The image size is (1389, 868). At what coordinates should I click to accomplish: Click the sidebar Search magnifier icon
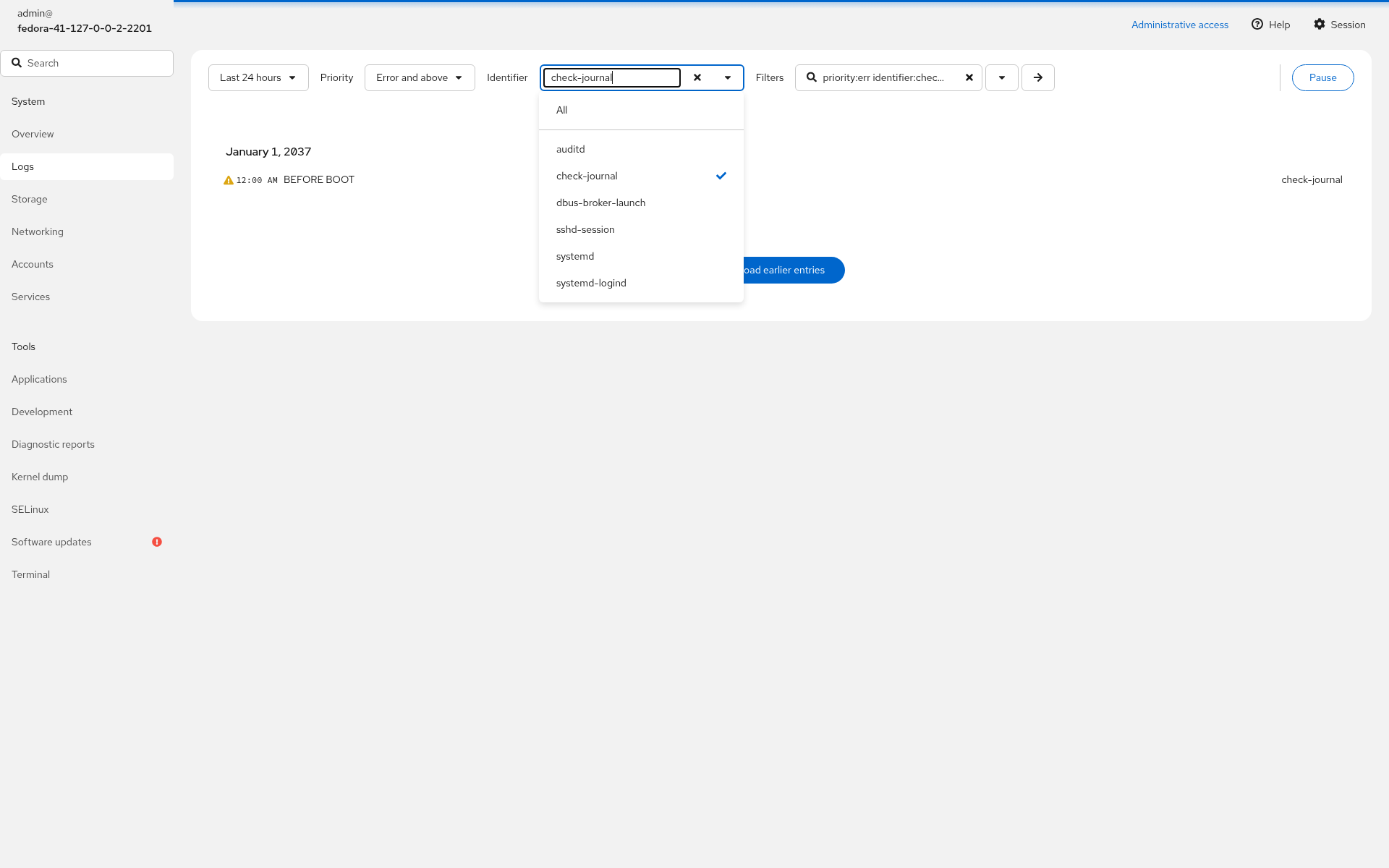pyautogui.click(x=17, y=63)
